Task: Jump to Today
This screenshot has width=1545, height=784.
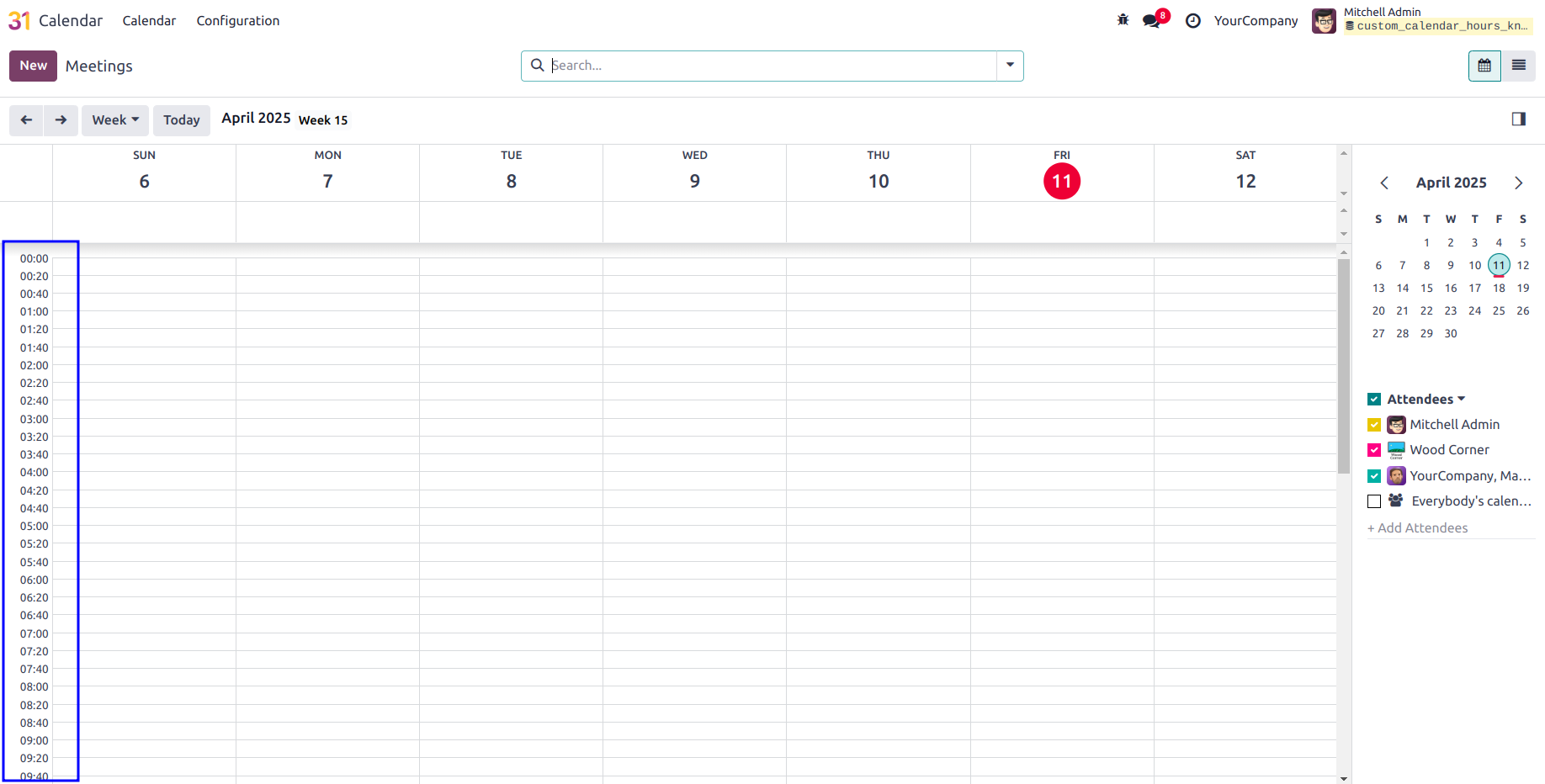Action: 182,120
